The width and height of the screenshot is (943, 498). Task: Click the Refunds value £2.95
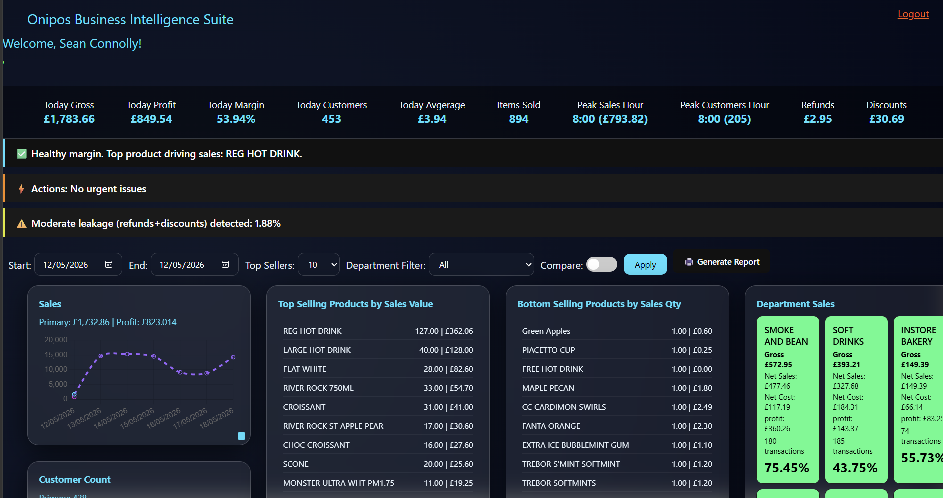pos(818,119)
